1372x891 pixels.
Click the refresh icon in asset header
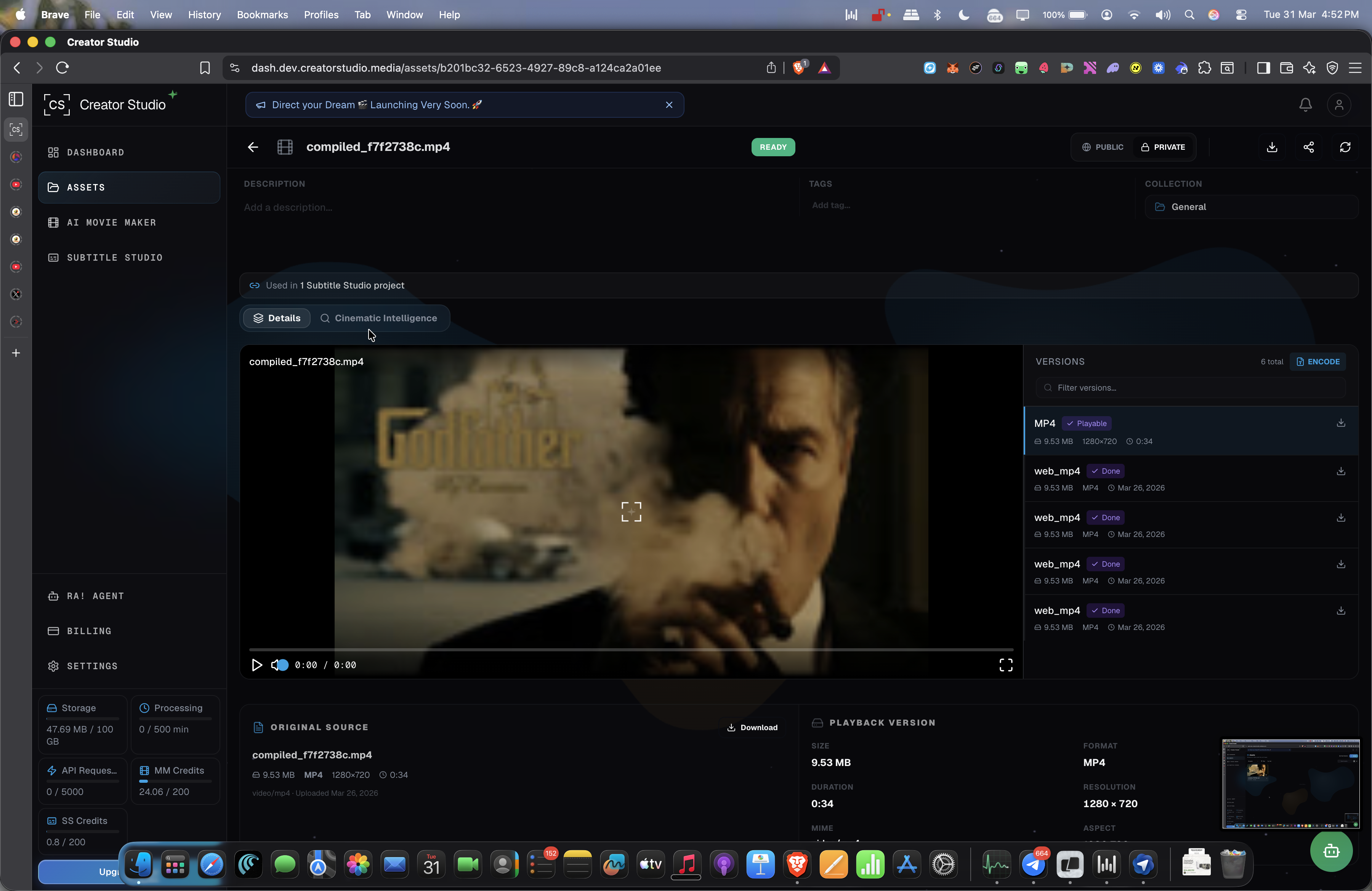point(1345,147)
